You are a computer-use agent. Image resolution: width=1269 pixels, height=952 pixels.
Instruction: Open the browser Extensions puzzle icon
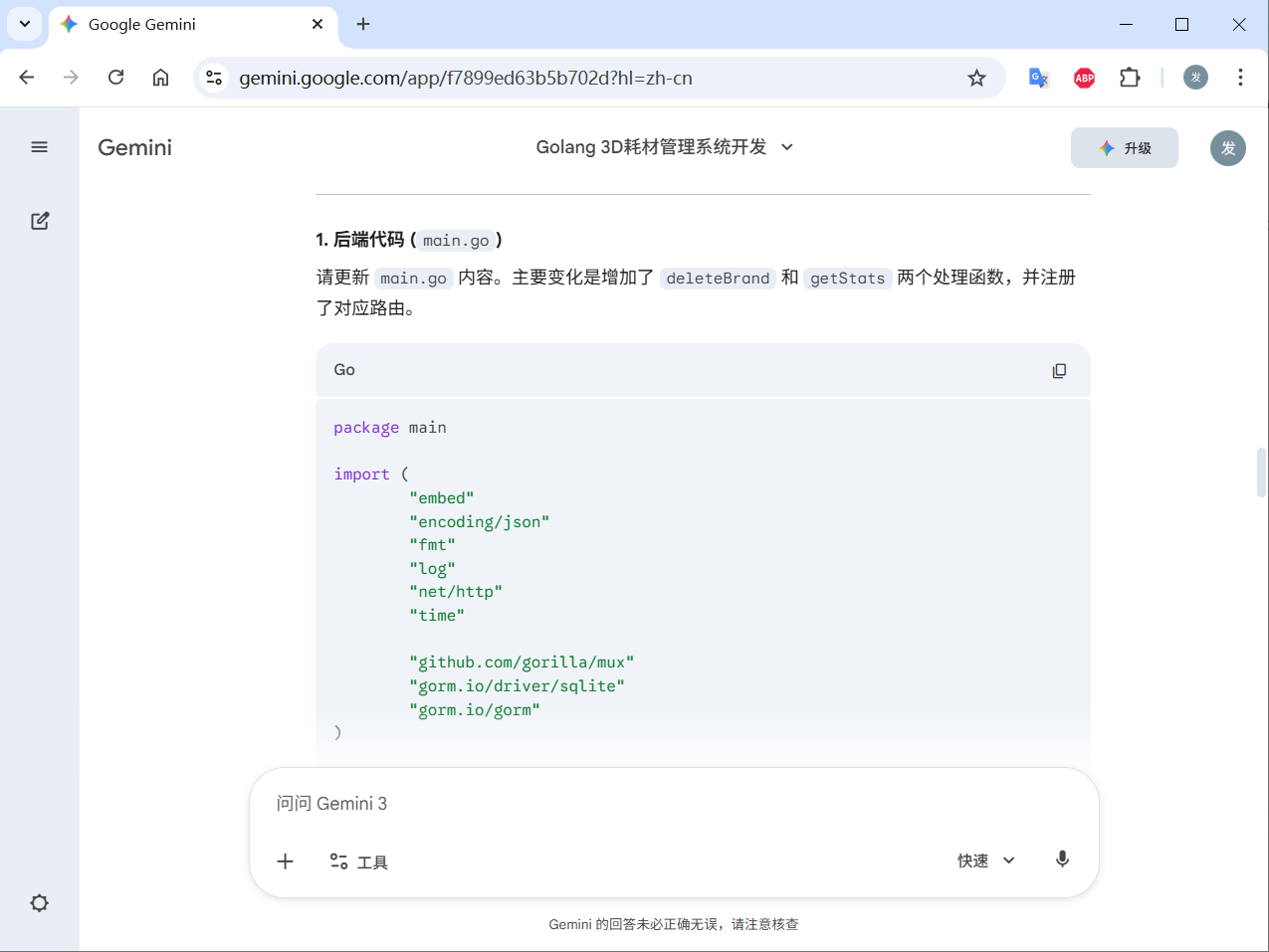(1130, 78)
